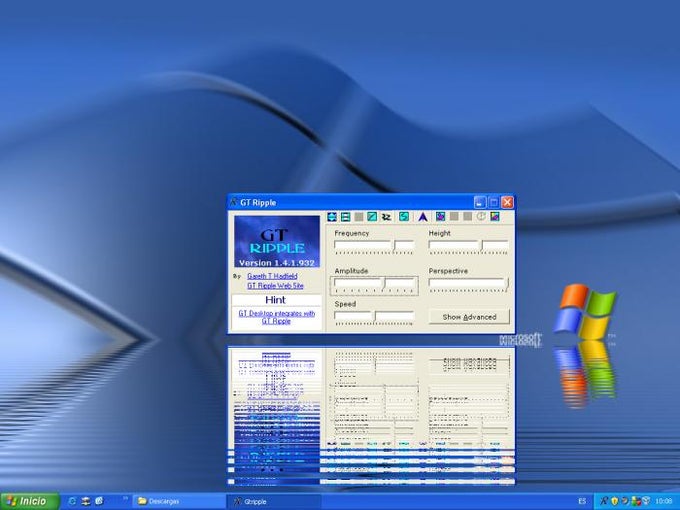This screenshot has height=510, width=680.
Task: Click the Height slider track
Action: click(468, 245)
